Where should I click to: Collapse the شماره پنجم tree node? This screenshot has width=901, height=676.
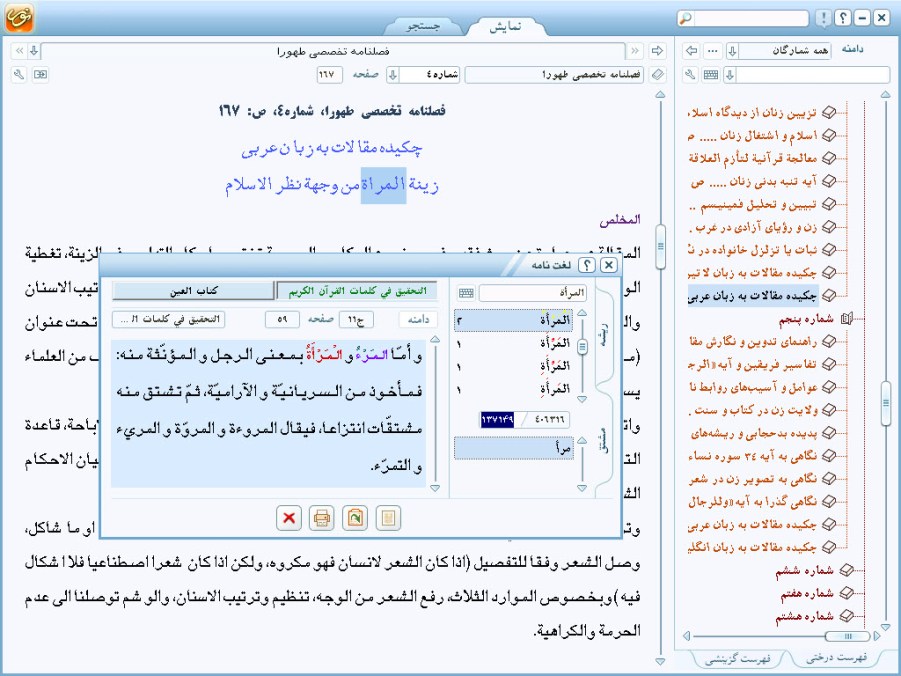847,319
